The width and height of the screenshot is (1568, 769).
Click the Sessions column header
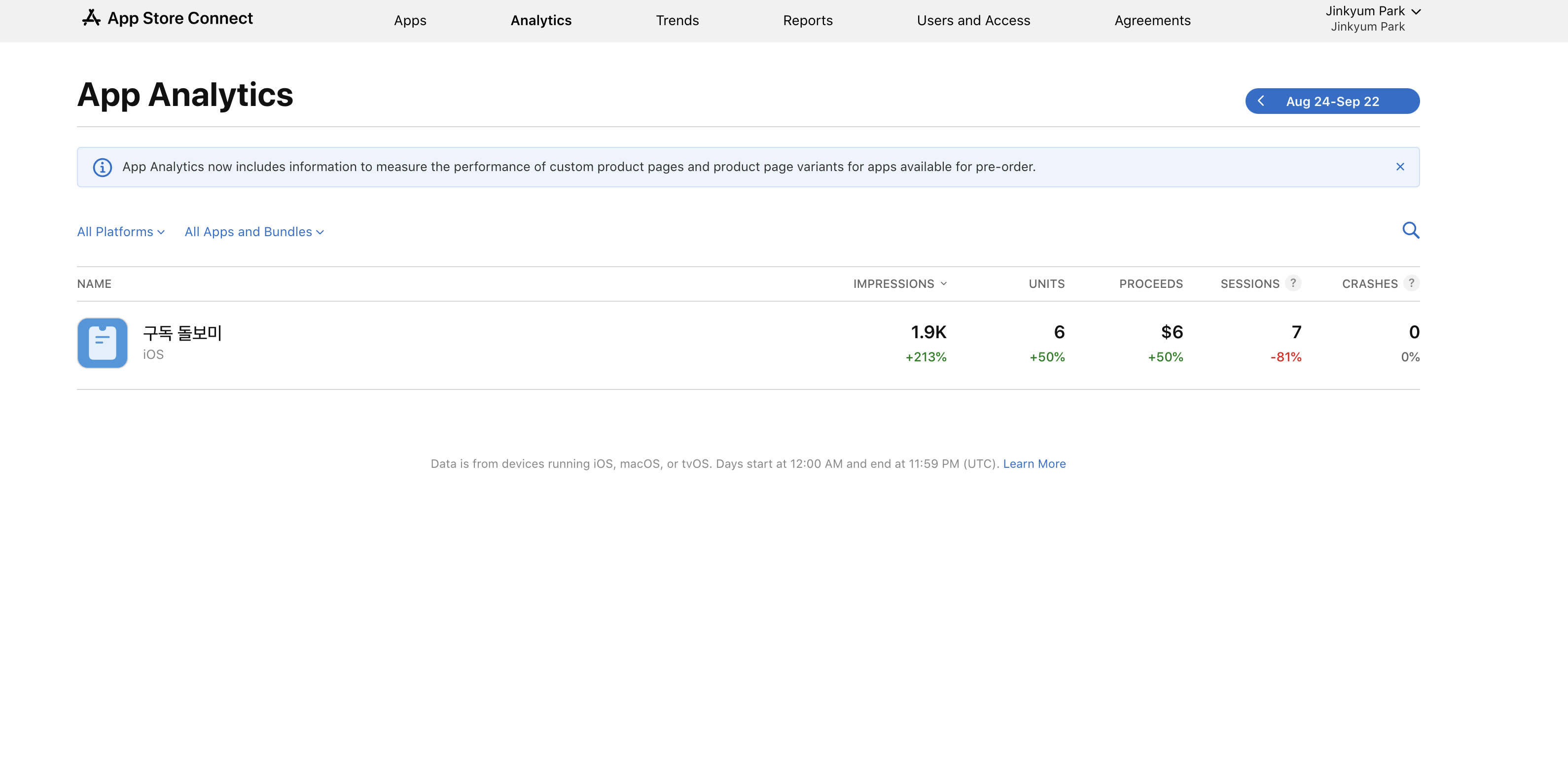[x=1249, y=283]
